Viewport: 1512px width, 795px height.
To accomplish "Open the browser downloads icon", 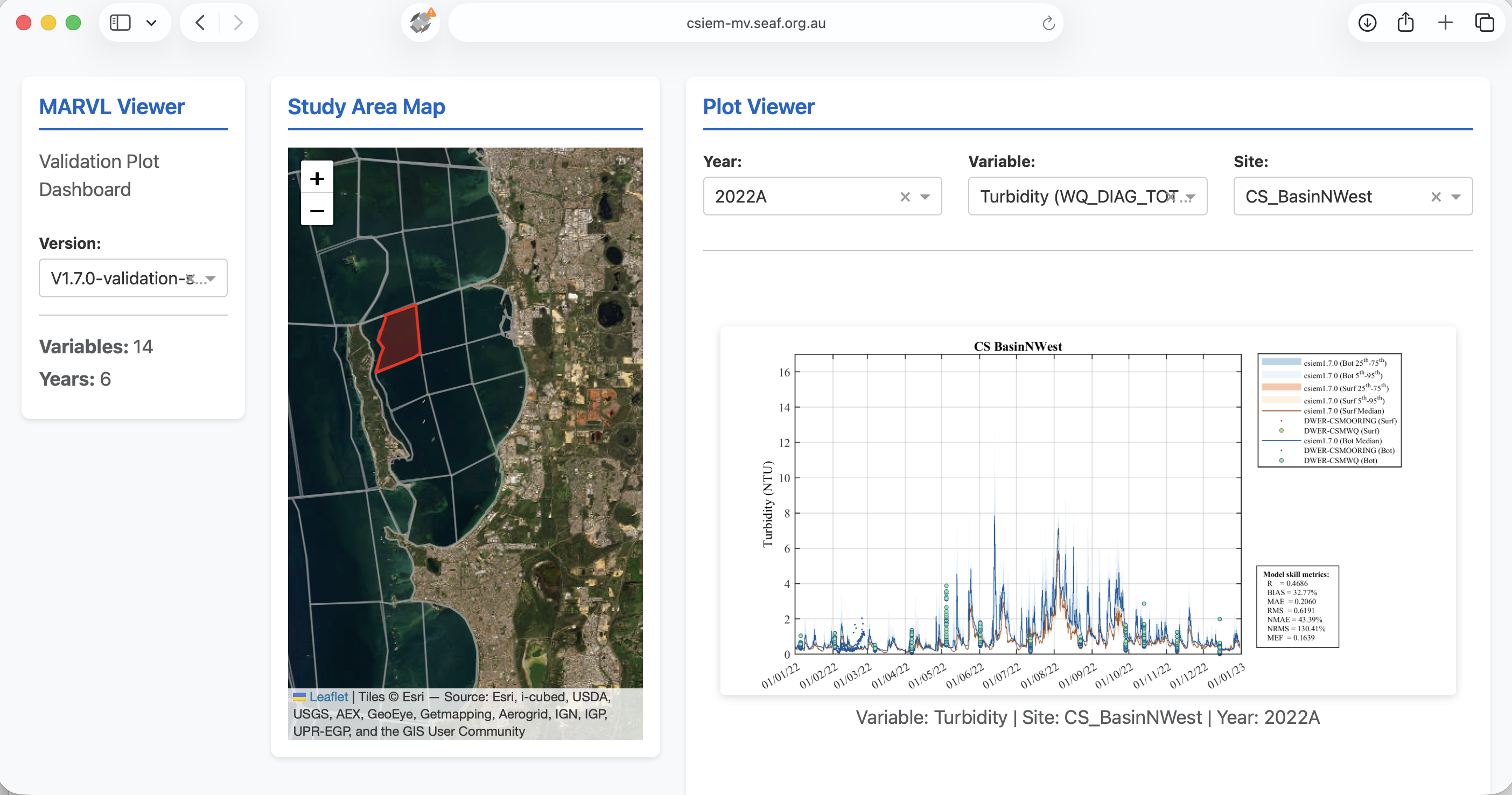I will click(x=1367, y=23).
